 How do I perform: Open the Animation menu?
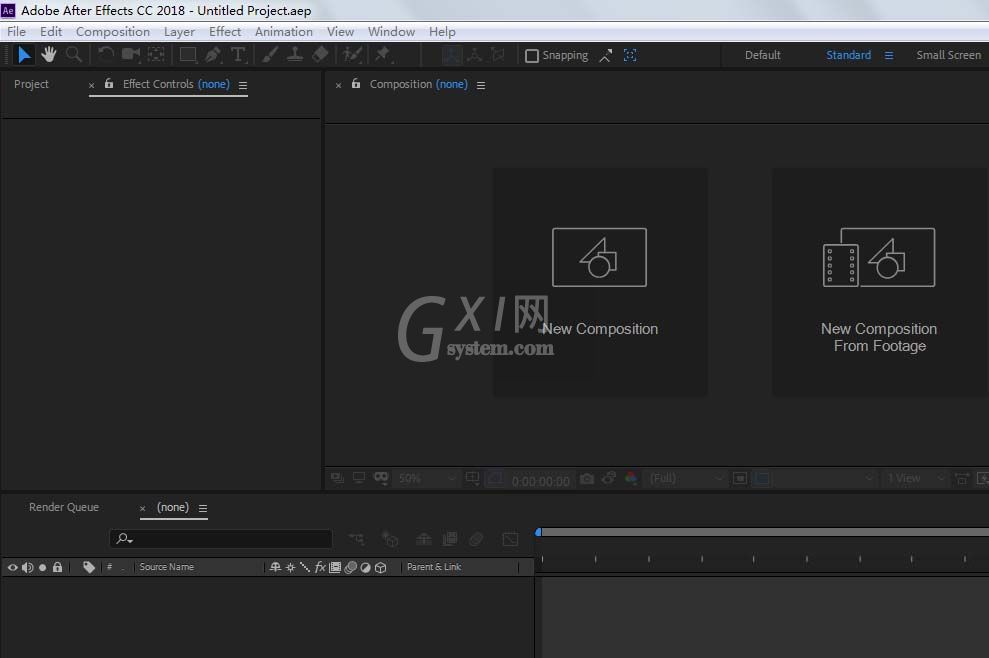(284, 32)
